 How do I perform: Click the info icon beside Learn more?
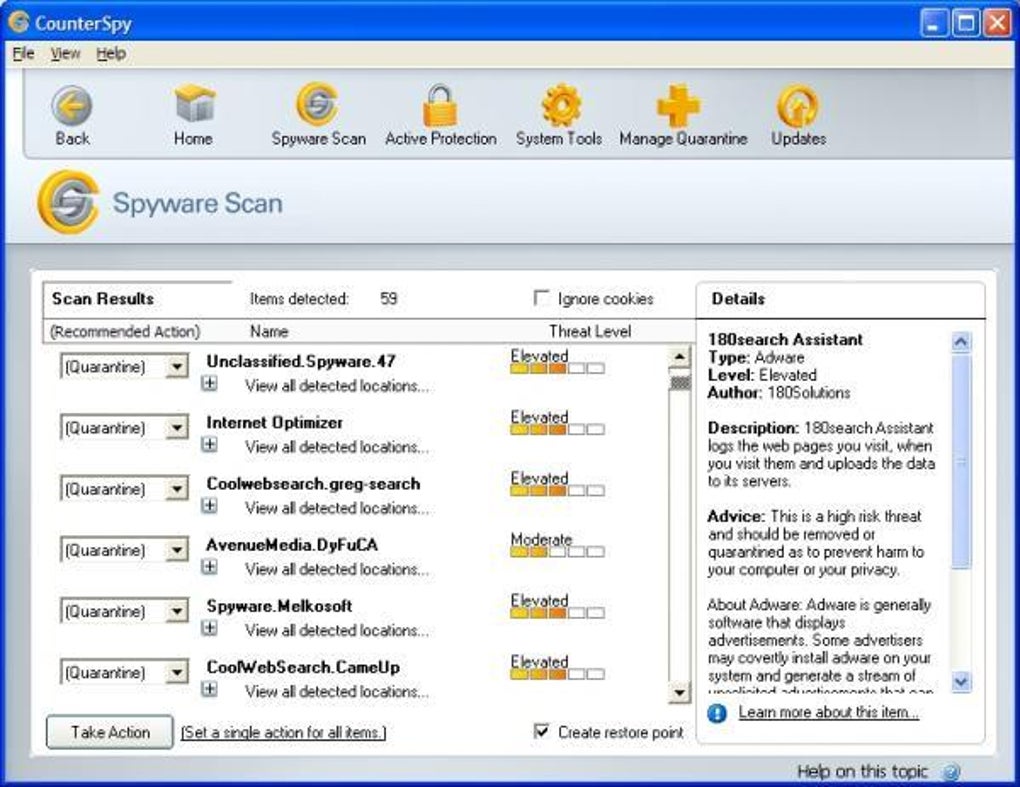tap(717, 714)
